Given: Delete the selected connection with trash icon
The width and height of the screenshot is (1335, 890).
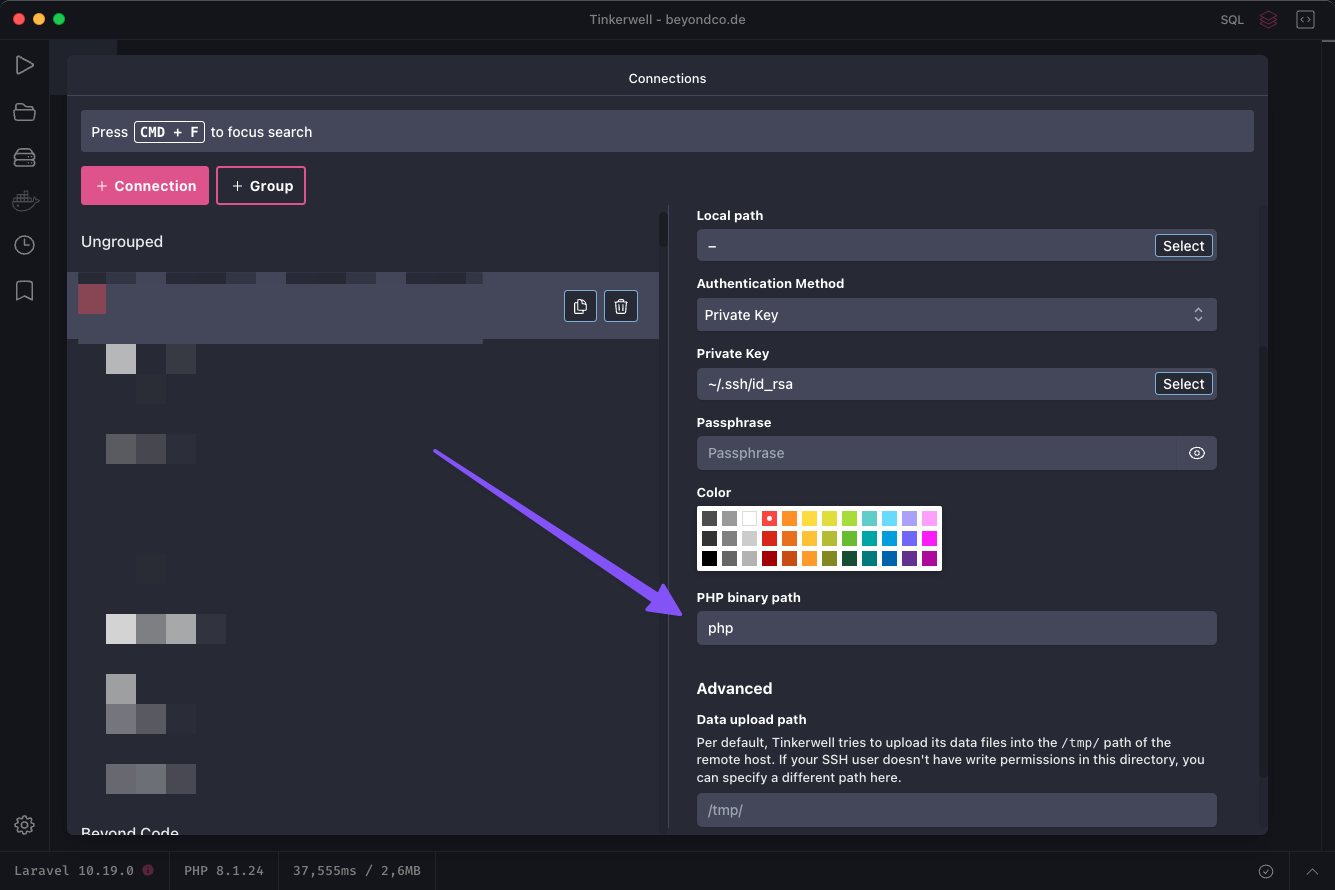Looking at the screenshot, I should (621, 306).
